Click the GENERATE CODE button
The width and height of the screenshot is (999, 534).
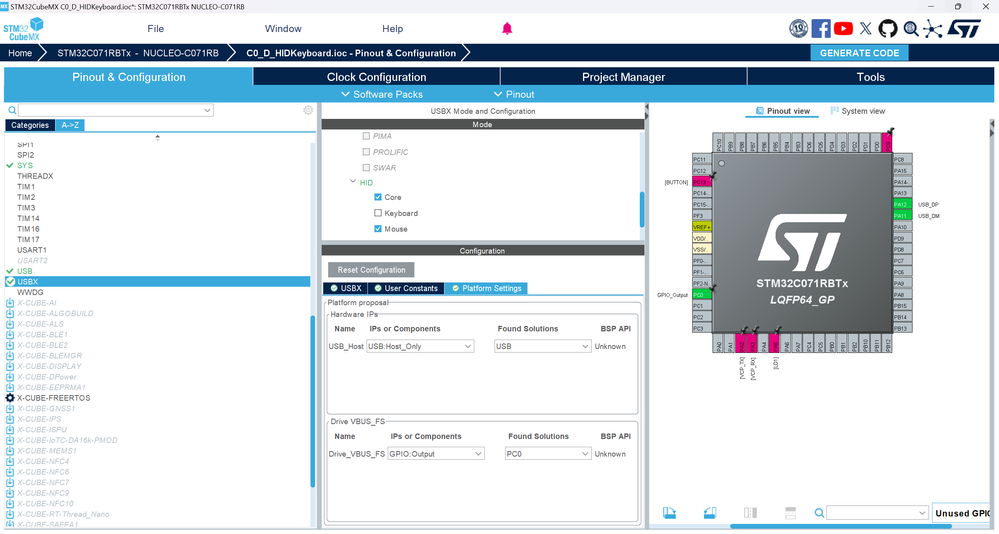(x=859, y=53)
